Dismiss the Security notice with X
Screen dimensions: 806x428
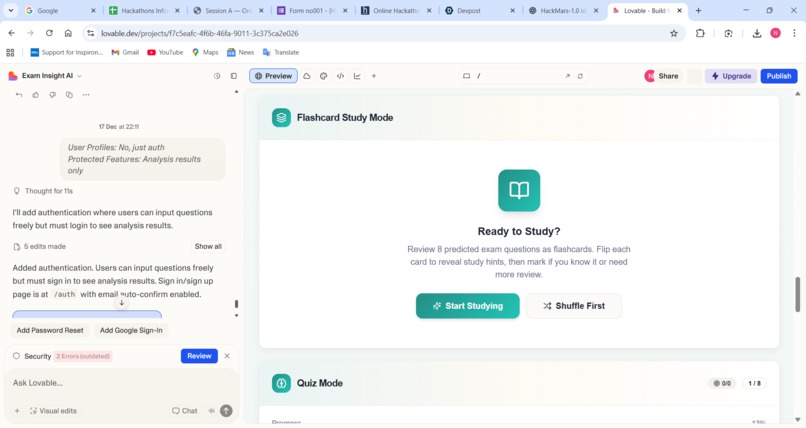pyautogui.click(x=227, y=356)
